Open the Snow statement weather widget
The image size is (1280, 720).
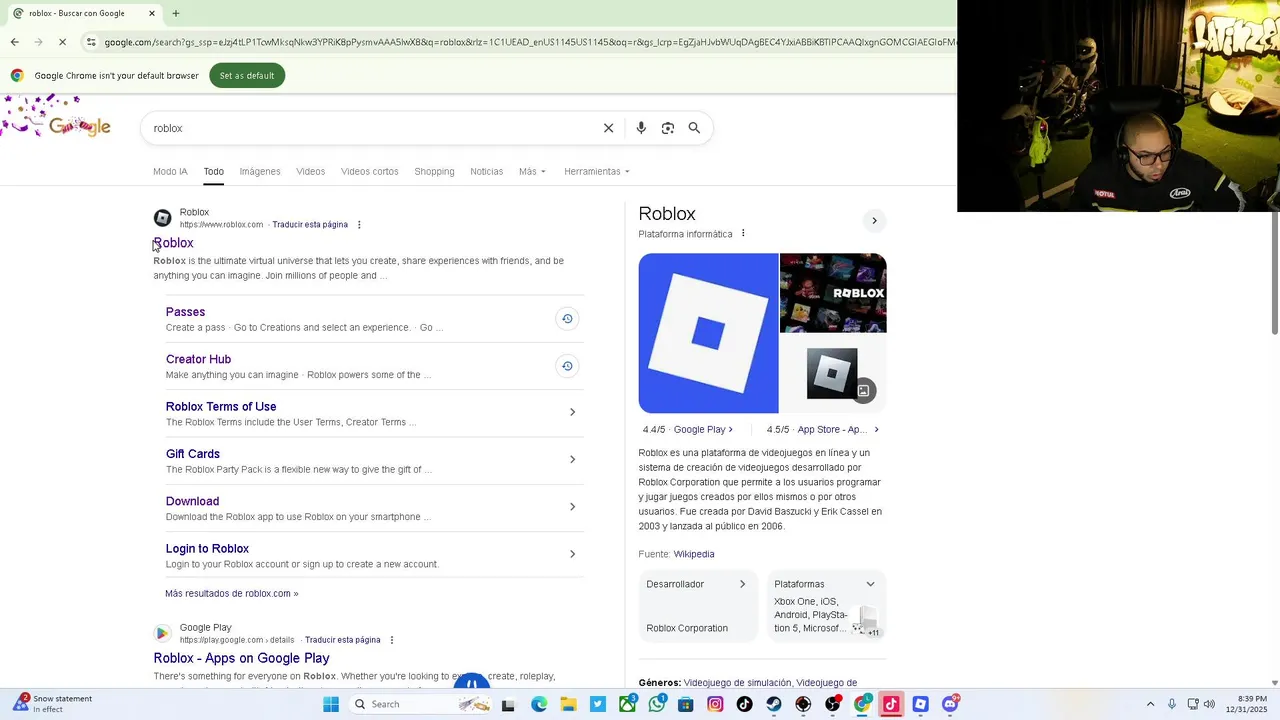point(52,704)
